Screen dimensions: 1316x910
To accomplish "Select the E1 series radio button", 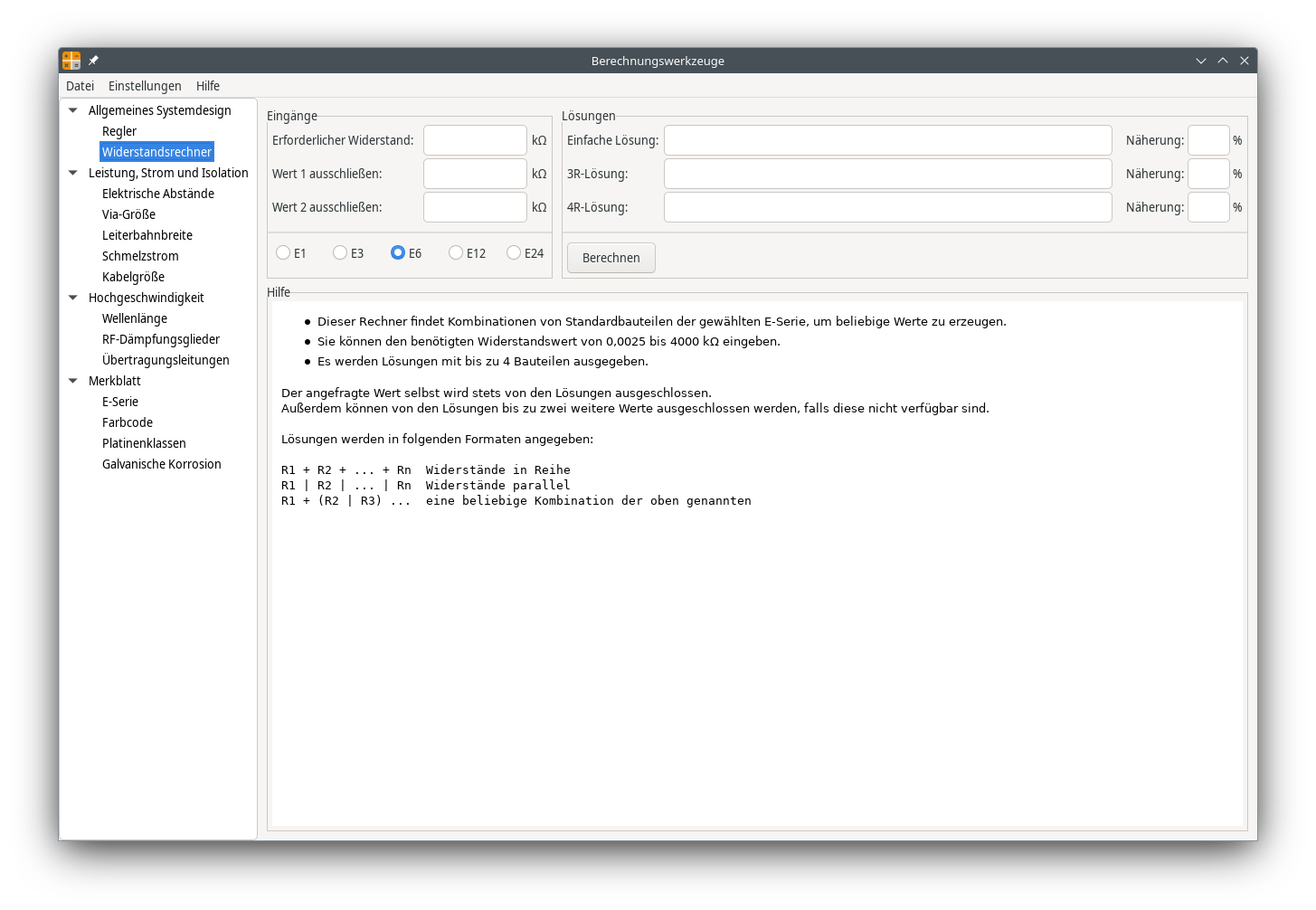I will tap(283, 253).
